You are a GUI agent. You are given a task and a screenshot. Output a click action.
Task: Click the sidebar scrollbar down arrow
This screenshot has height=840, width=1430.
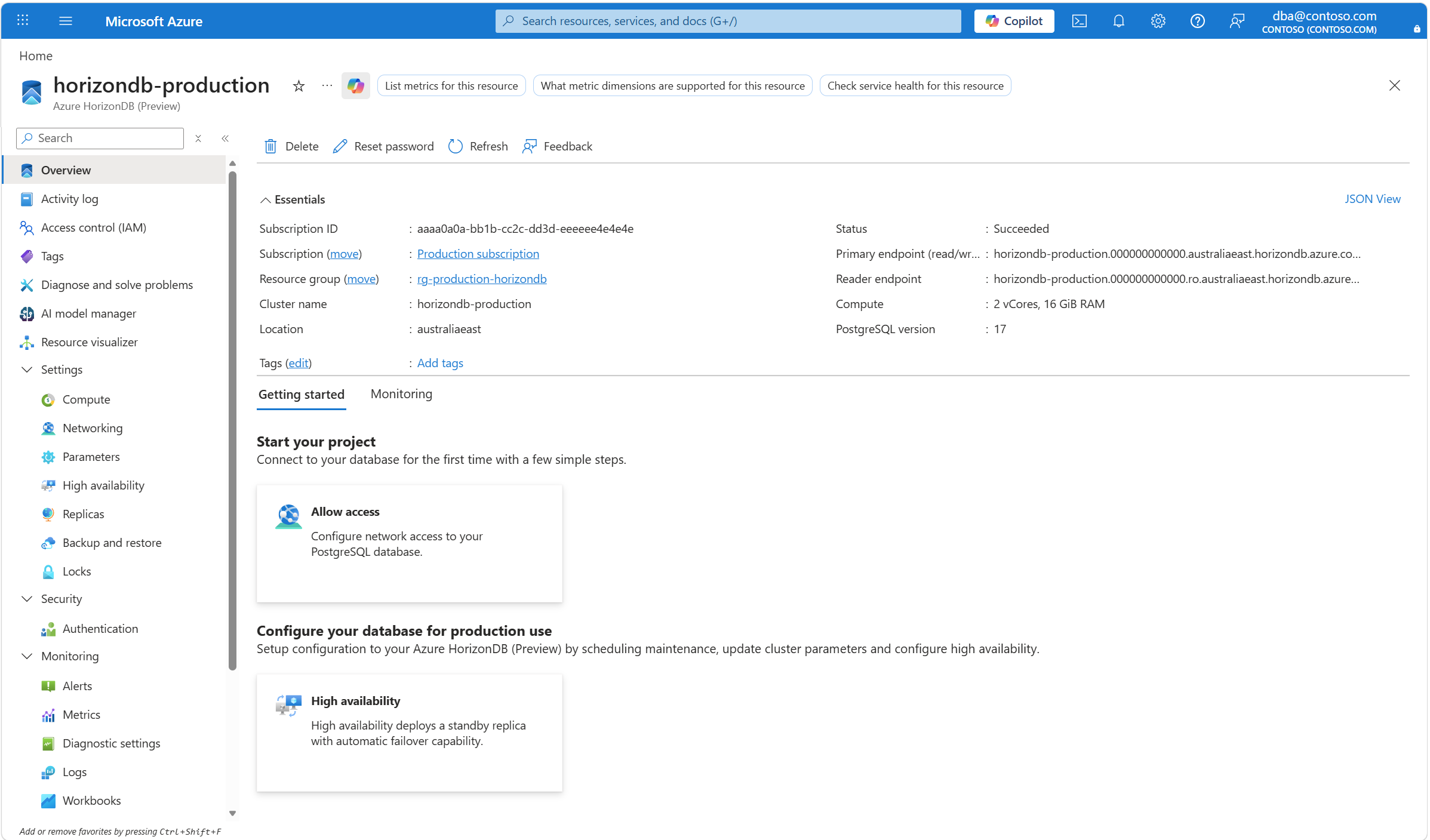point(232,813)
